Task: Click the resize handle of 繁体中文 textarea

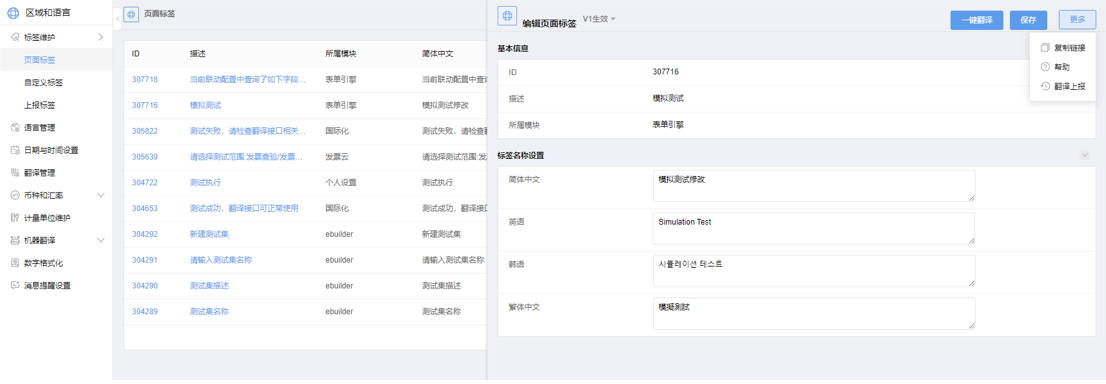Action: 971,325
